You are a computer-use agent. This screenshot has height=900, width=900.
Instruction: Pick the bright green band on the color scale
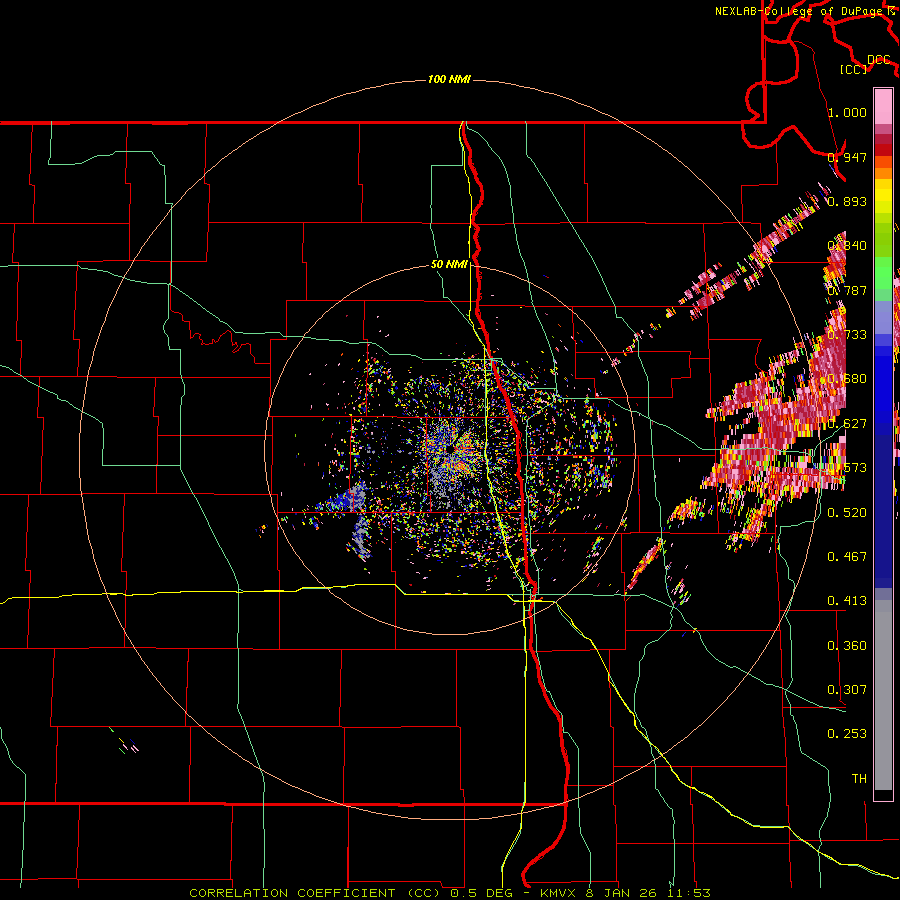883,271
